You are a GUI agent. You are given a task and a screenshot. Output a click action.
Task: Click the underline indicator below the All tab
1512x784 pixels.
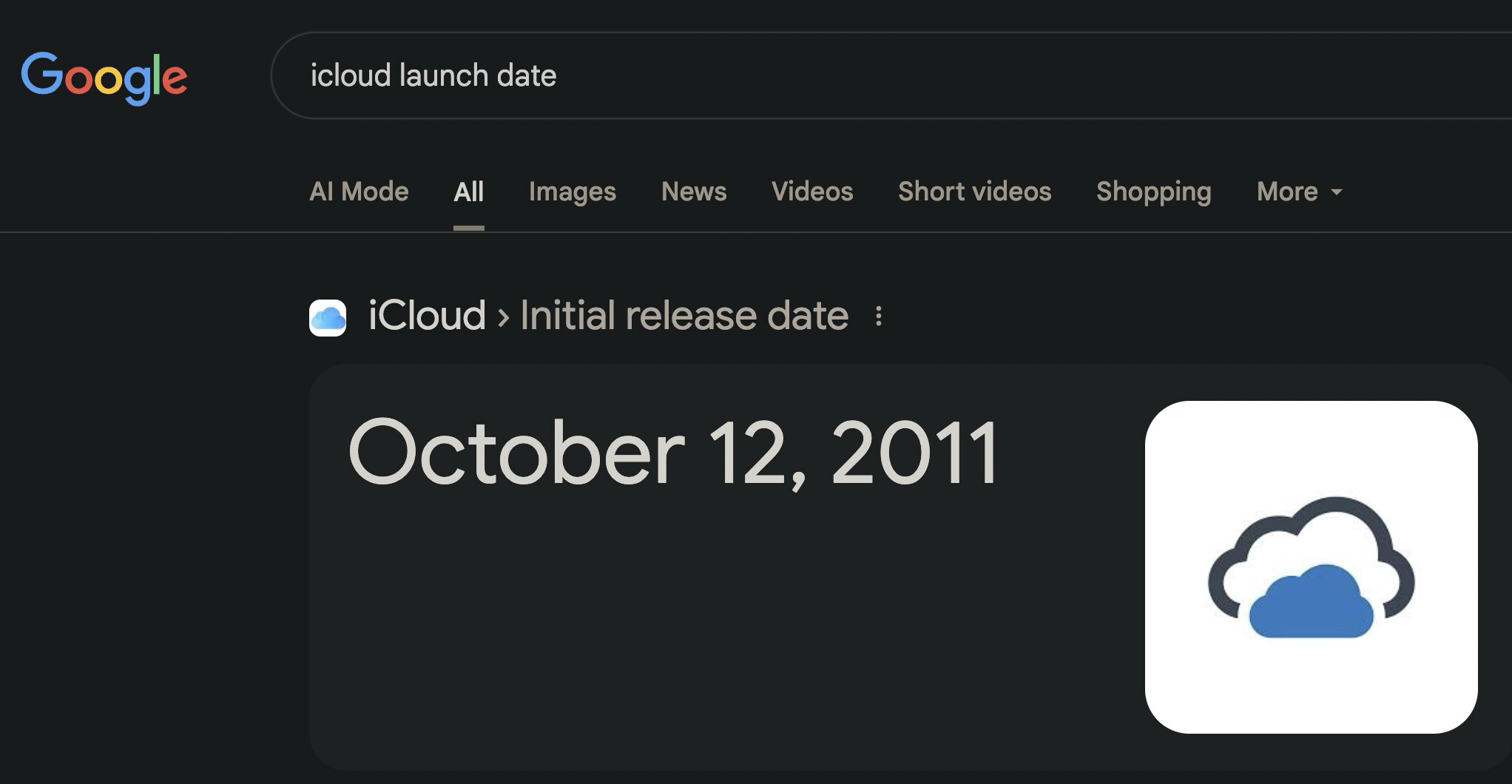[x=469, y=228]
